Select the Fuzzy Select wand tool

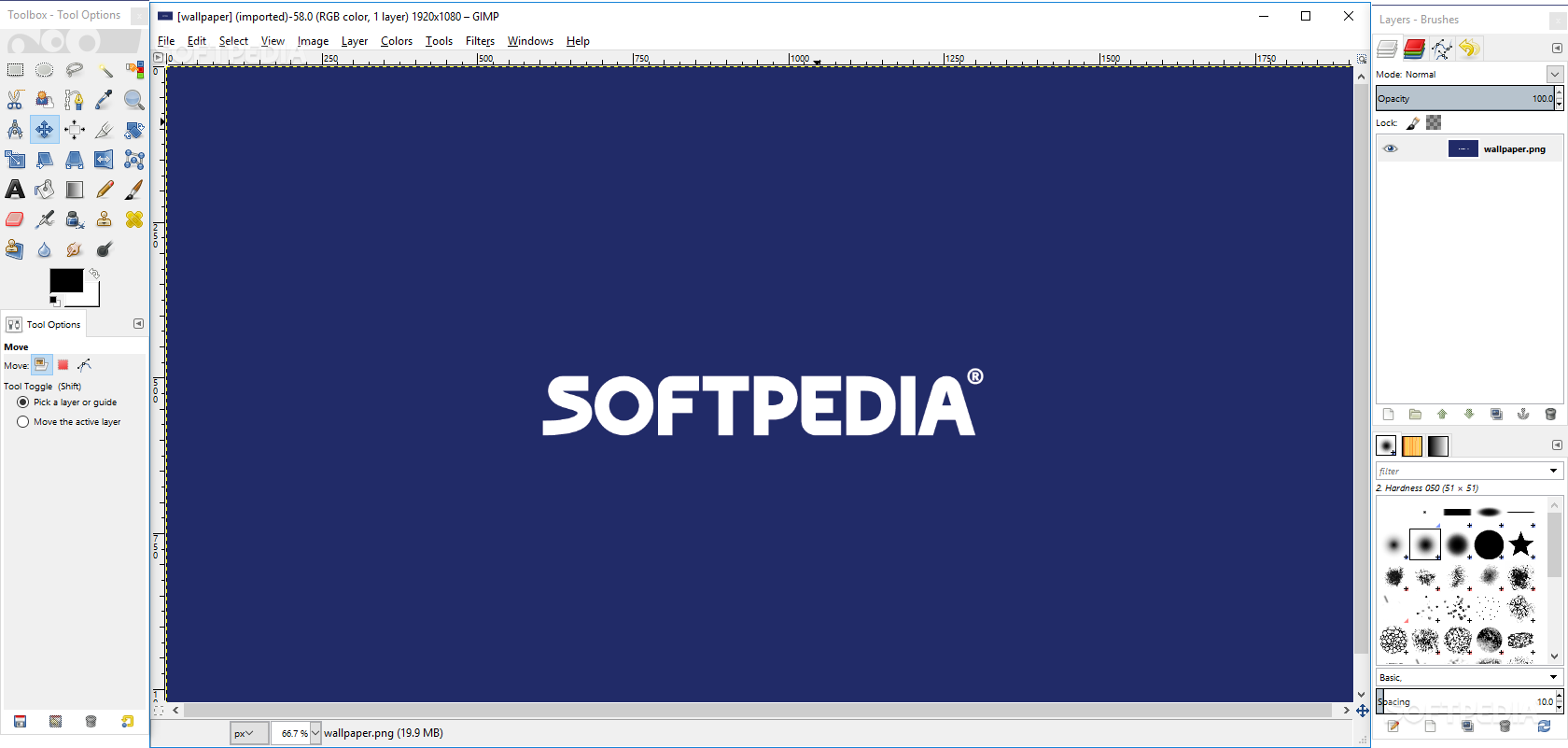tap(105, 70)
